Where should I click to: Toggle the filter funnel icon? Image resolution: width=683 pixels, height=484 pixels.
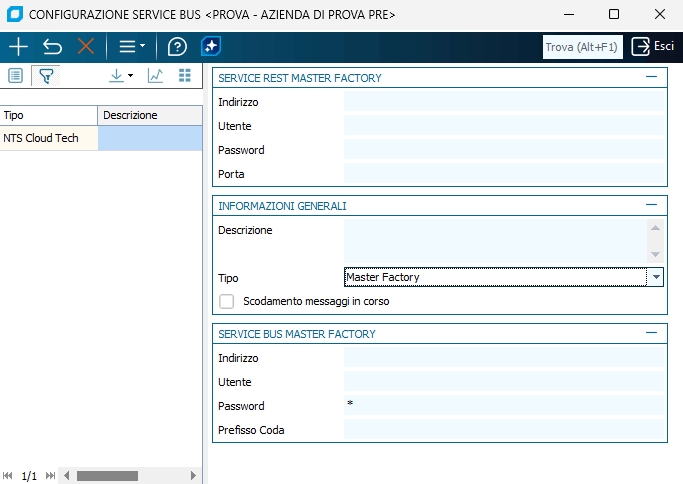45,76
